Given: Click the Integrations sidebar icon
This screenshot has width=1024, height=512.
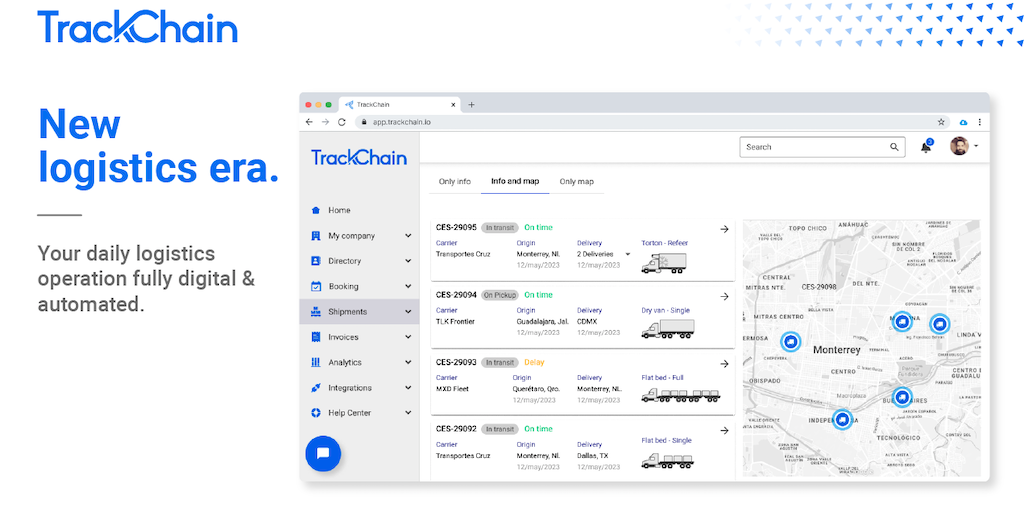Looking at the screenshot, I should coord(316,388).
